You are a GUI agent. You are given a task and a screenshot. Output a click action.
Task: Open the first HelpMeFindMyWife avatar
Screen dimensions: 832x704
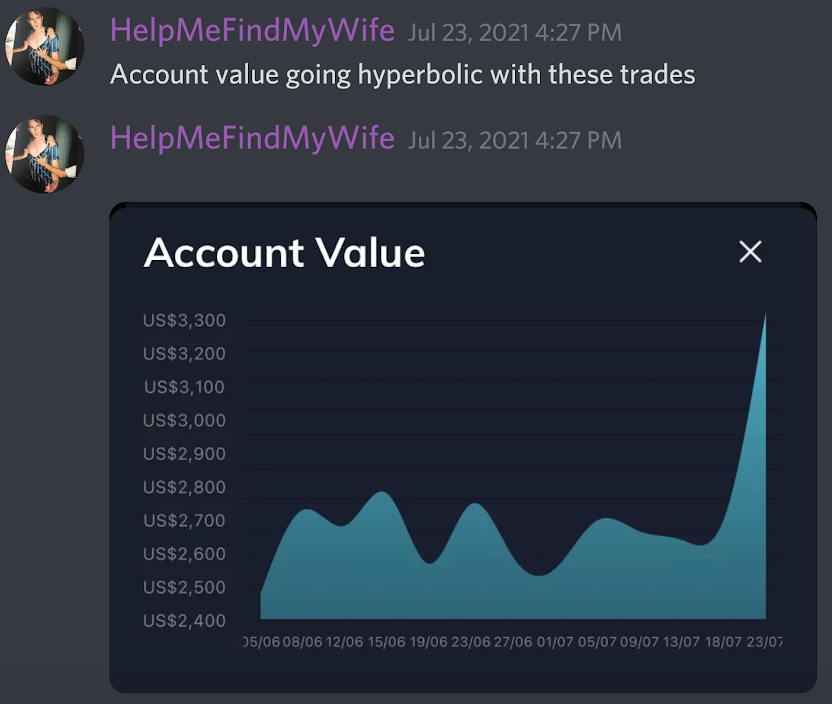pos(45,46)
